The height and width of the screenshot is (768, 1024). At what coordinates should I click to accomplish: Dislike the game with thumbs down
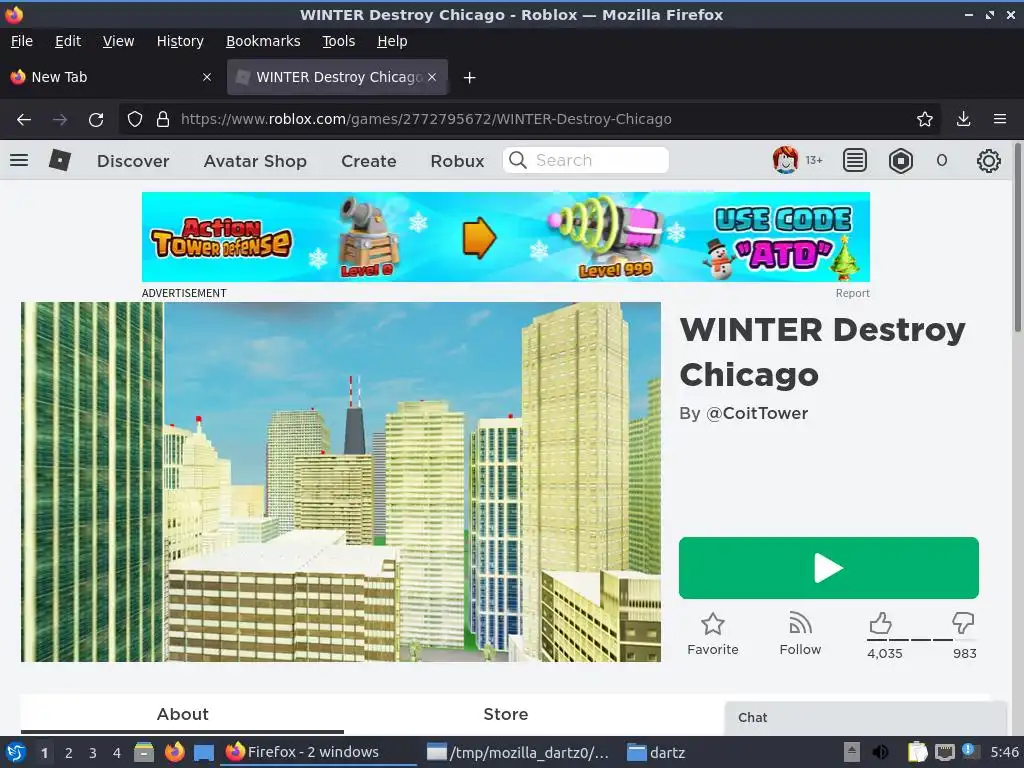[x=963, y=623]
